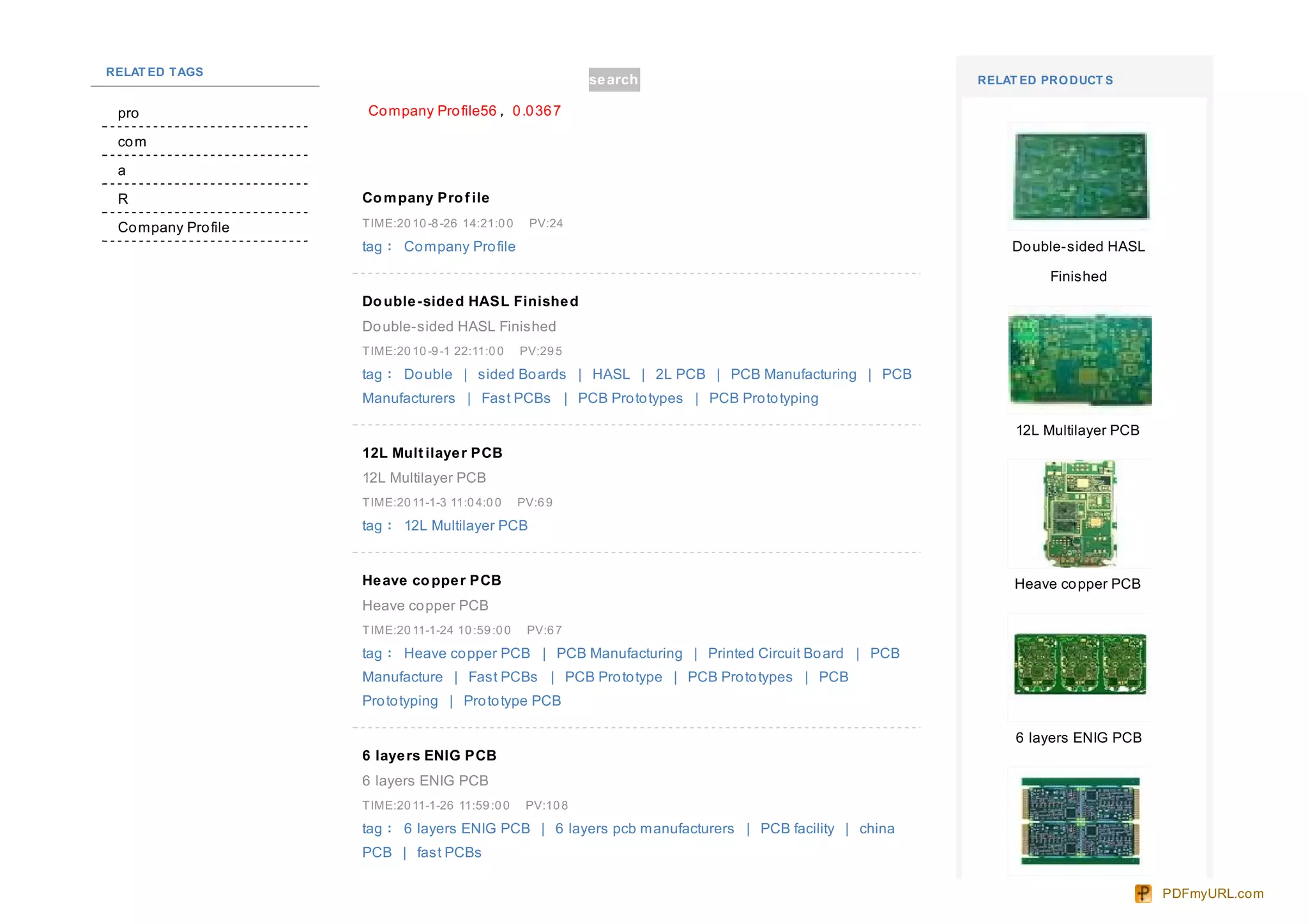Viewport: 1308px width, 924px height.
Task: Open the 'Company Profile' related tag in the sidebar
Action: point(174,227)
